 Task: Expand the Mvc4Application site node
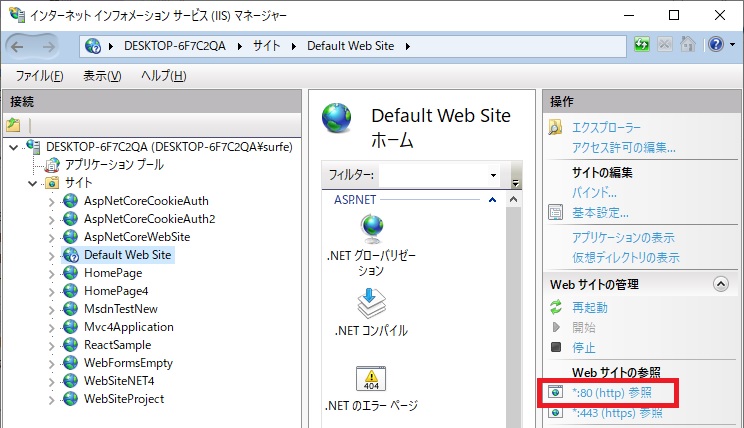coord(52,328)
